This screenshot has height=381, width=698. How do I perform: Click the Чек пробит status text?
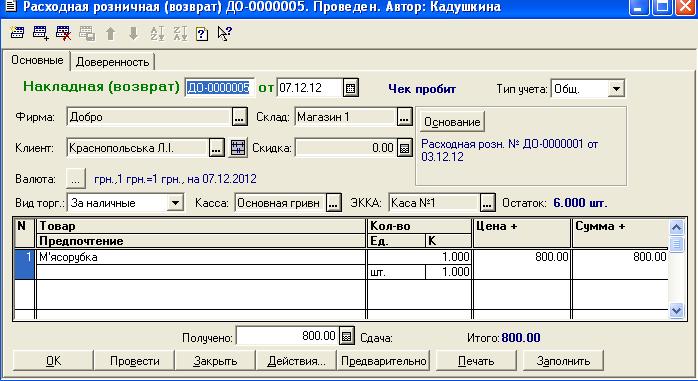tap(422, 89)
